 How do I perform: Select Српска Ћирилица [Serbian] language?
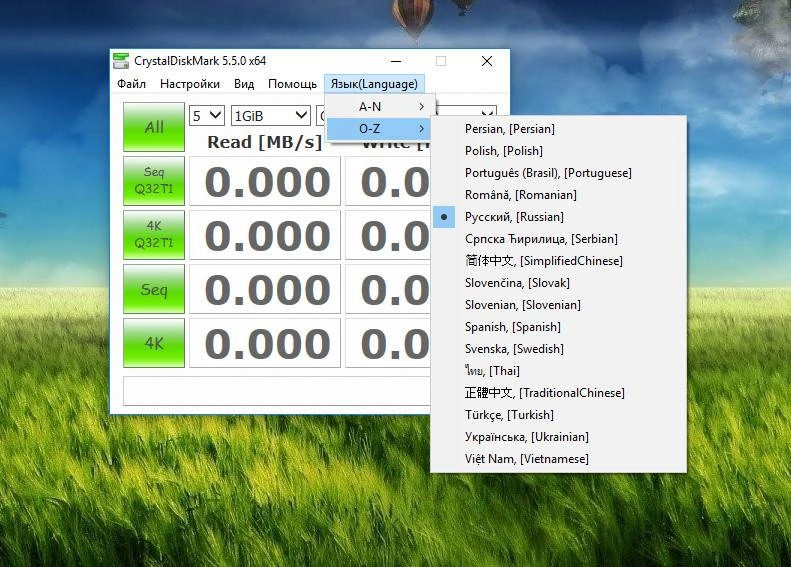[558, 239]
